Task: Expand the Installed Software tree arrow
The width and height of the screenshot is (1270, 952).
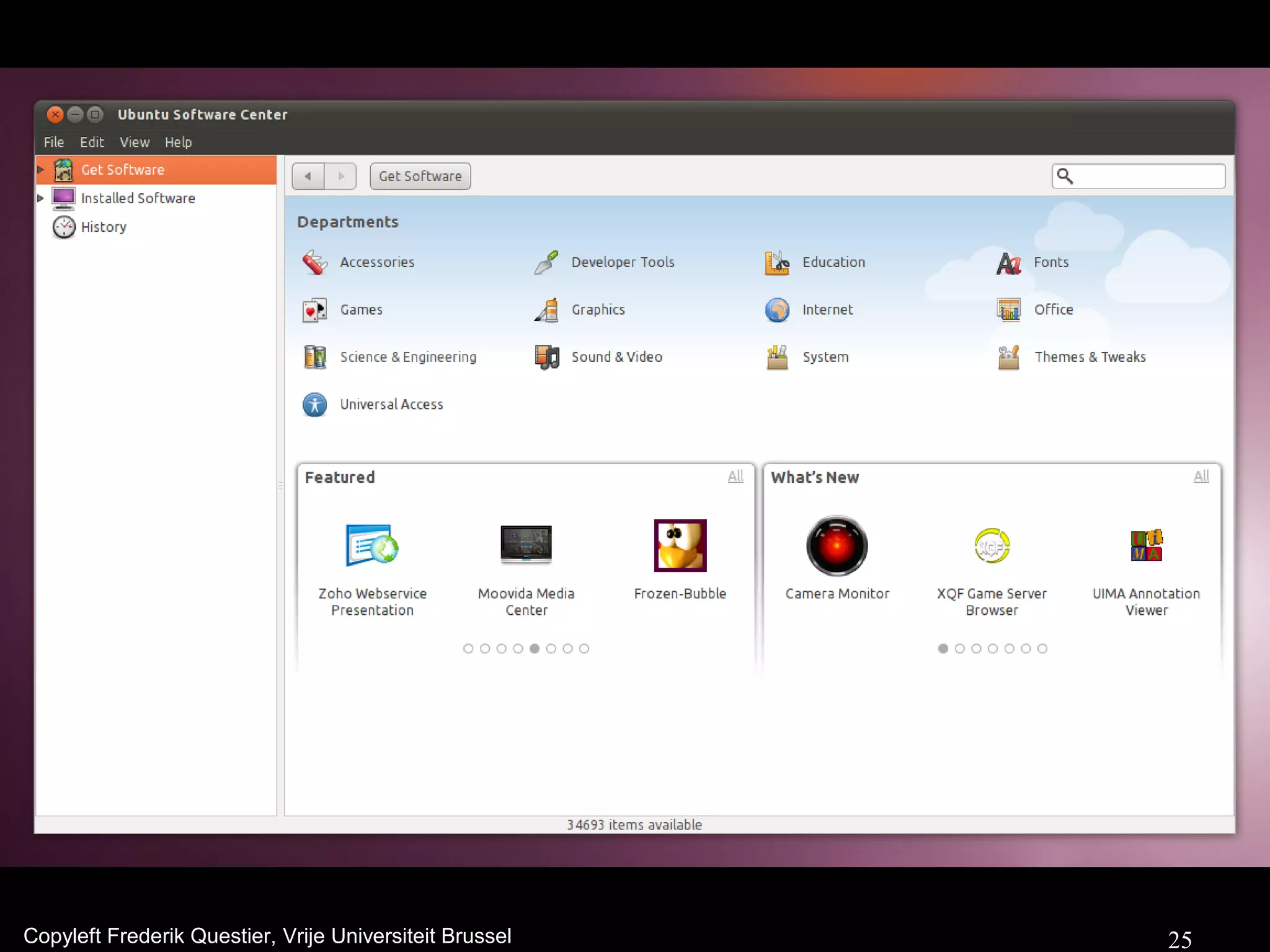Action: tap(41, 198)
